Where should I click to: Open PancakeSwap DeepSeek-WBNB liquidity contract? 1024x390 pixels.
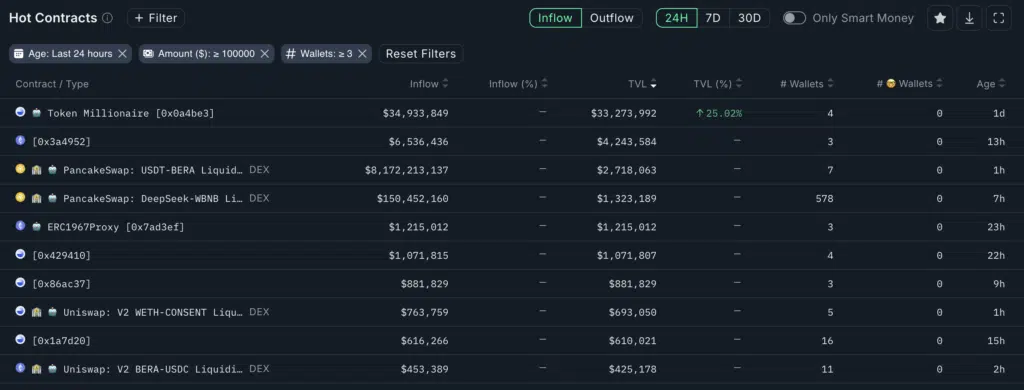tap(512, 198)
